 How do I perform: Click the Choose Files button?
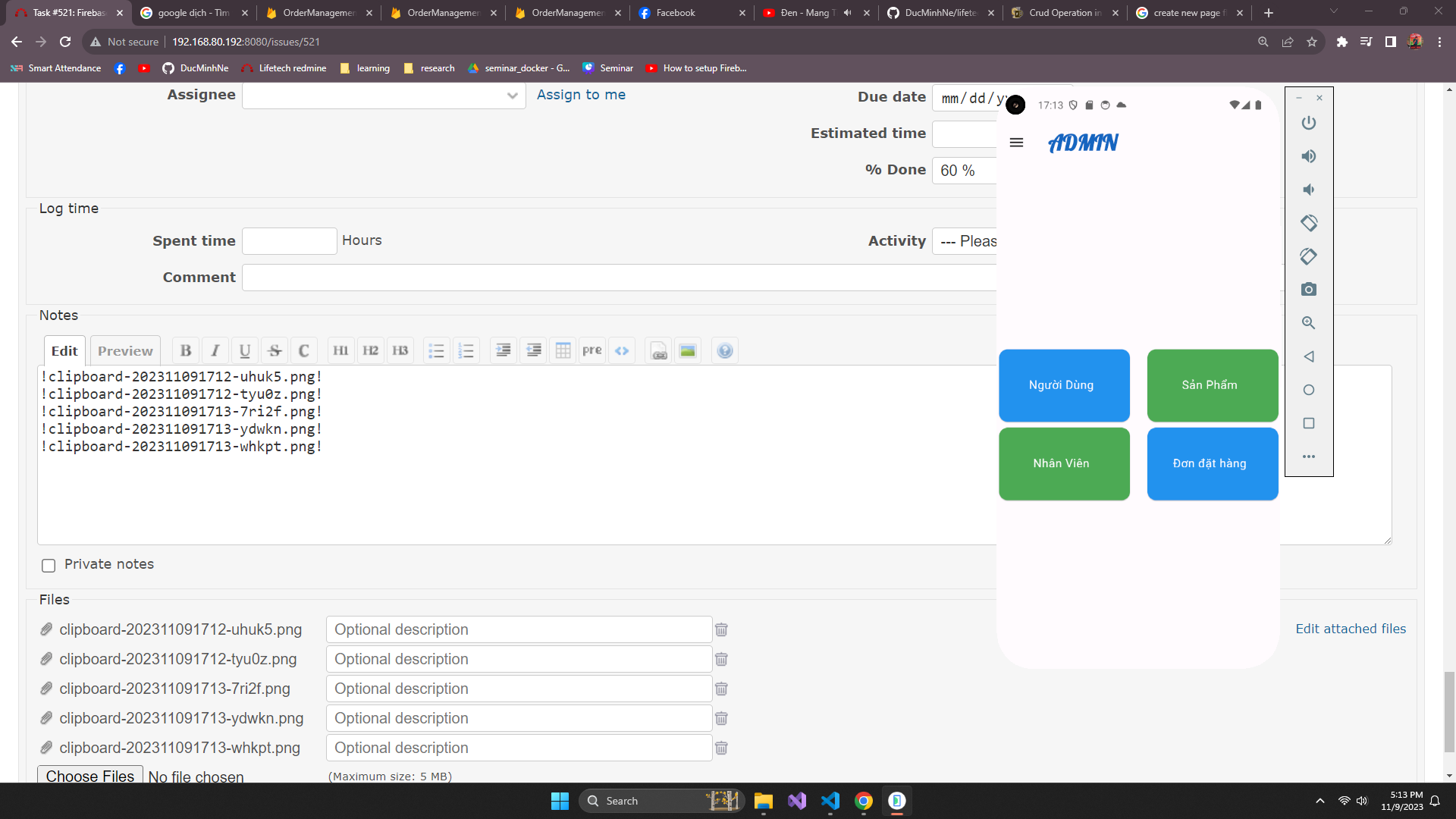click(x=89, y=776)
